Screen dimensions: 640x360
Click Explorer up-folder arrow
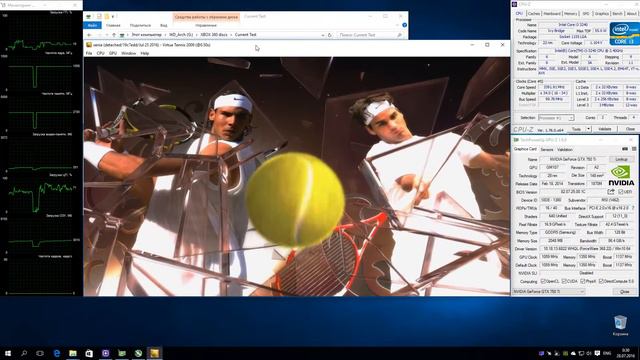[114, 35]
